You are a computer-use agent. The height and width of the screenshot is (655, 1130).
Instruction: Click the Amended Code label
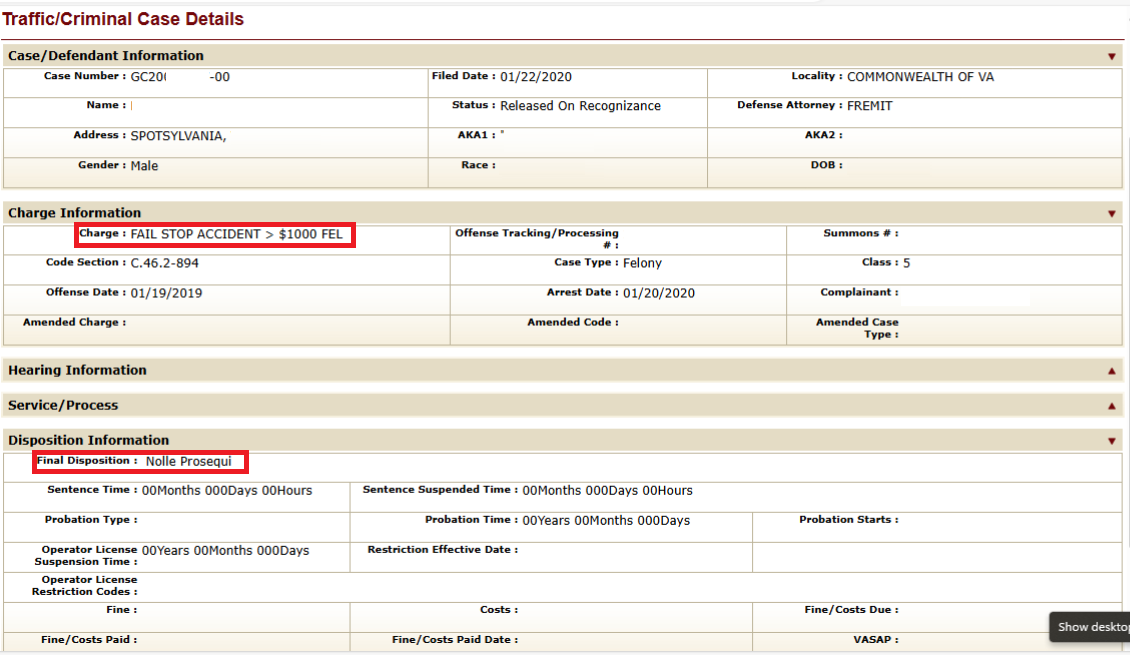pos(573,322)
